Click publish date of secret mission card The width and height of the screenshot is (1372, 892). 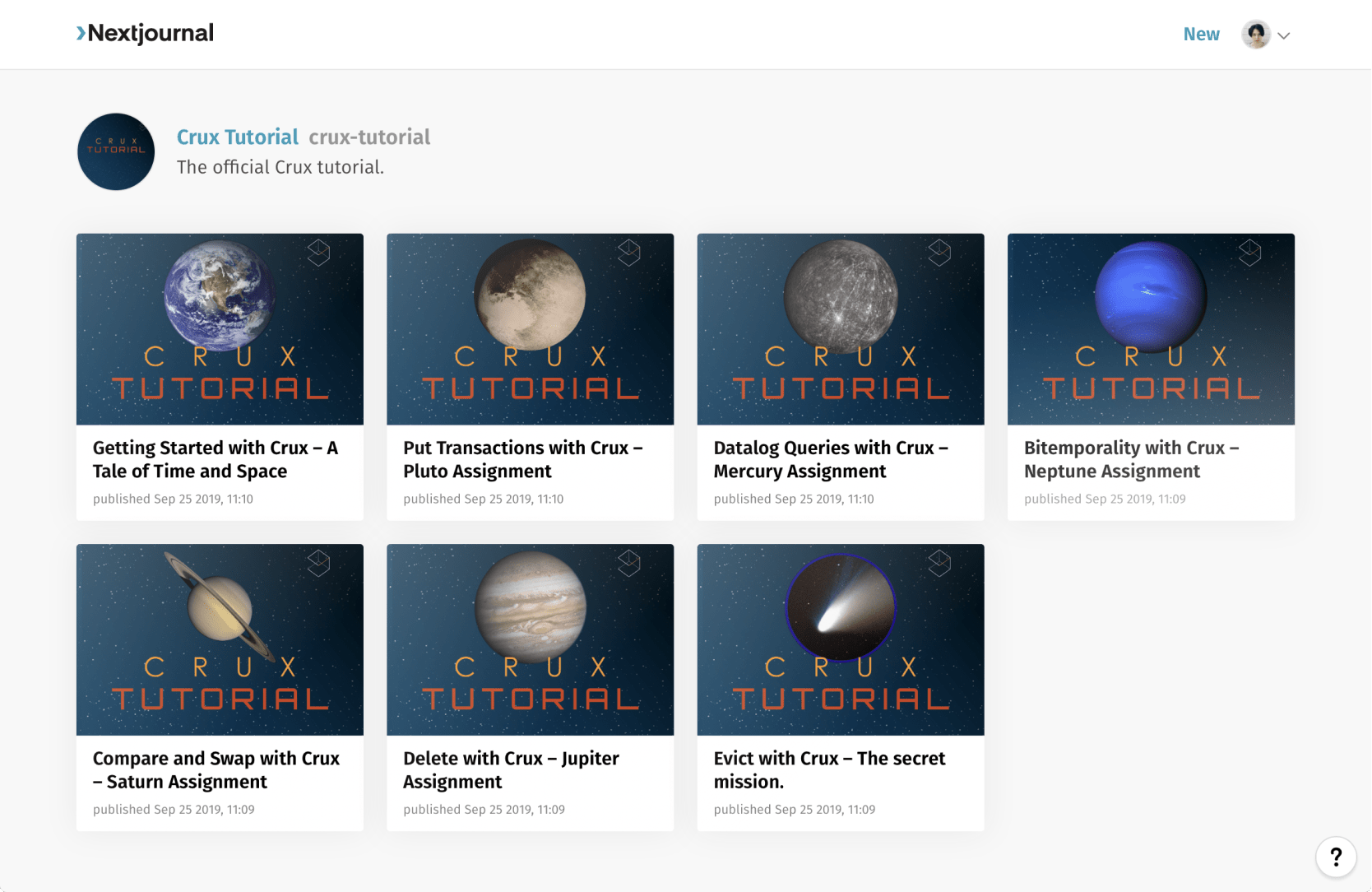pyautogui.click(x=795, y=809)
